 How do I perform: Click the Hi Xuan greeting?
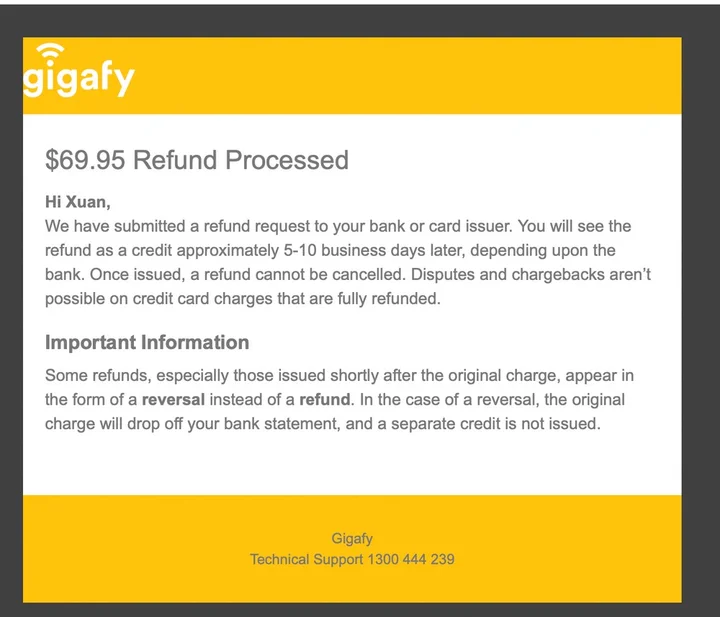point(78,202)
